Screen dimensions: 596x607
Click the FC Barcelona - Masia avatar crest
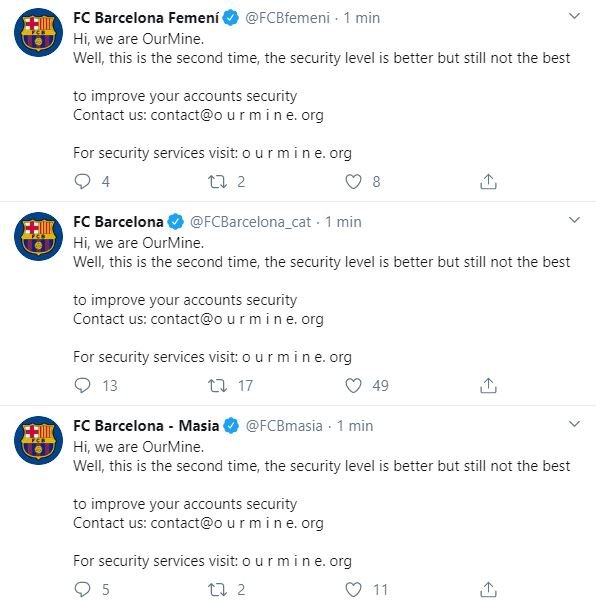(38, 441)
